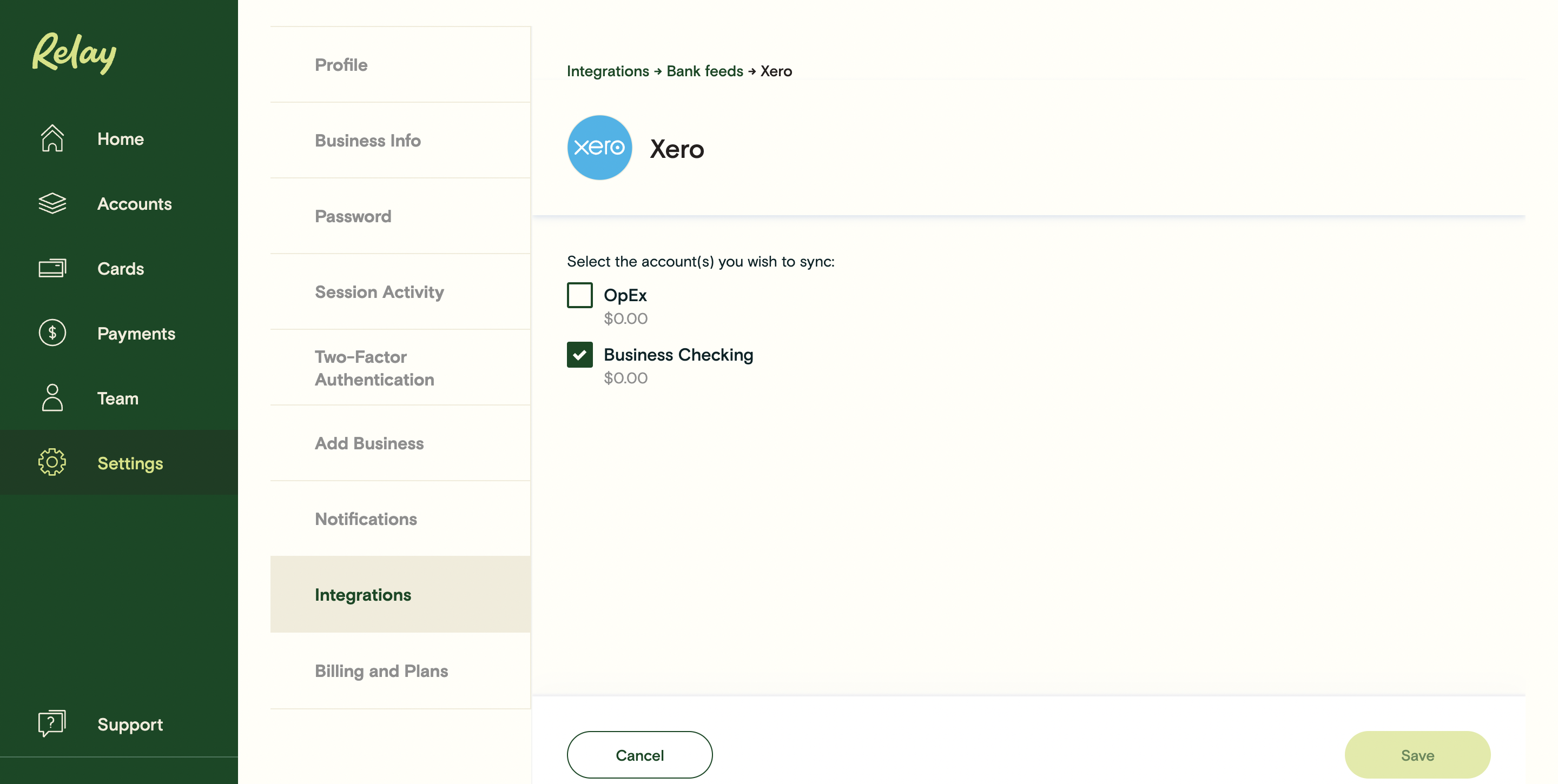The image size is (1558, 784).
Task: Open the Business Info settings tab
Action: click(x=400, y=140)
